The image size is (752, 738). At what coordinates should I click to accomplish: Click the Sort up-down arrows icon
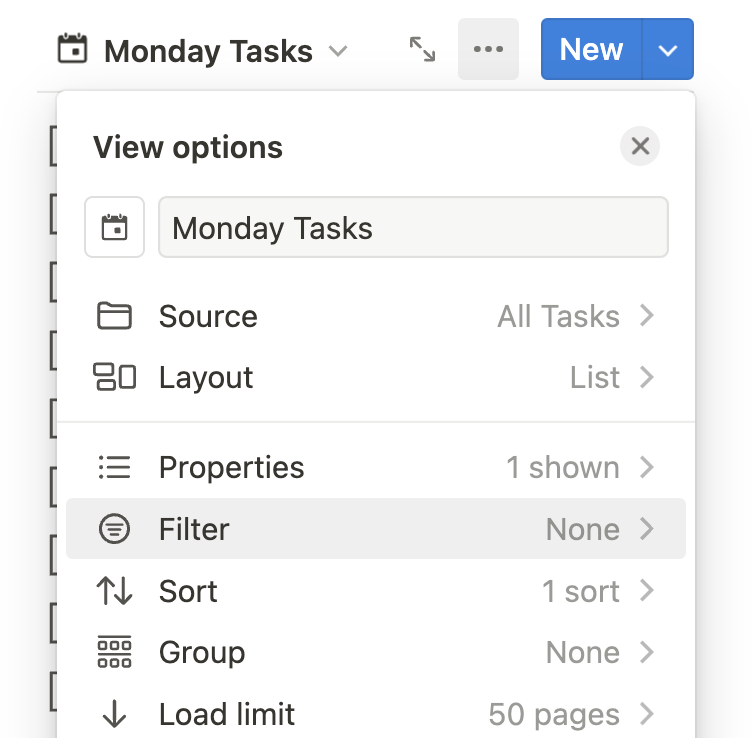114,591
